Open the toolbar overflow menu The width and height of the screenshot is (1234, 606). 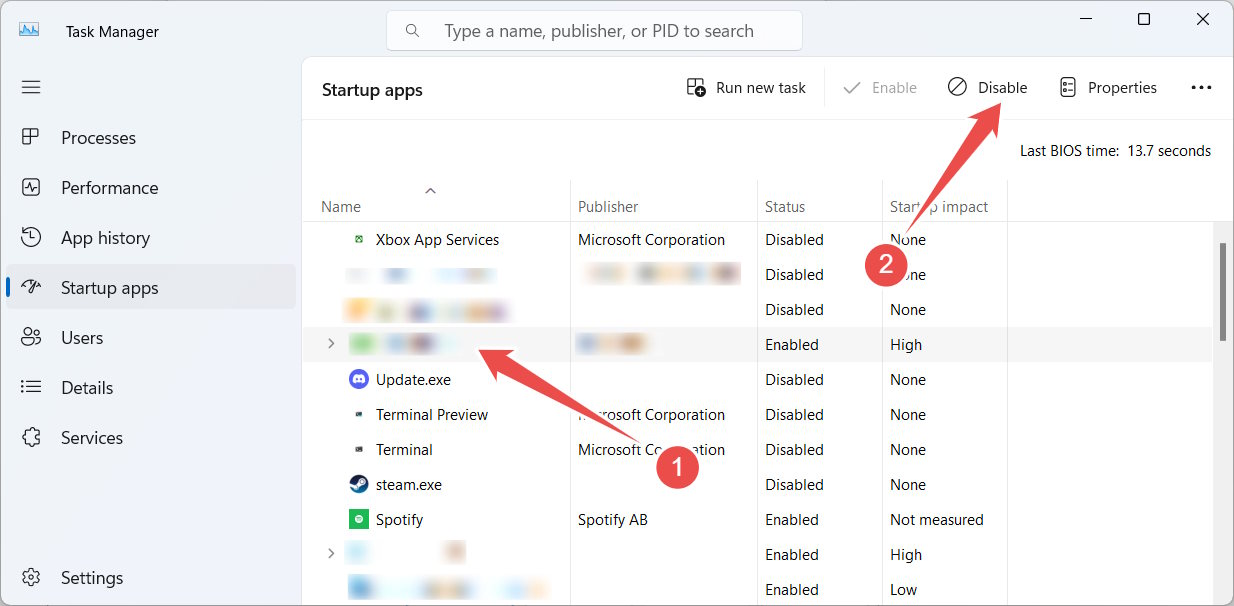[x=1201, y=87]
